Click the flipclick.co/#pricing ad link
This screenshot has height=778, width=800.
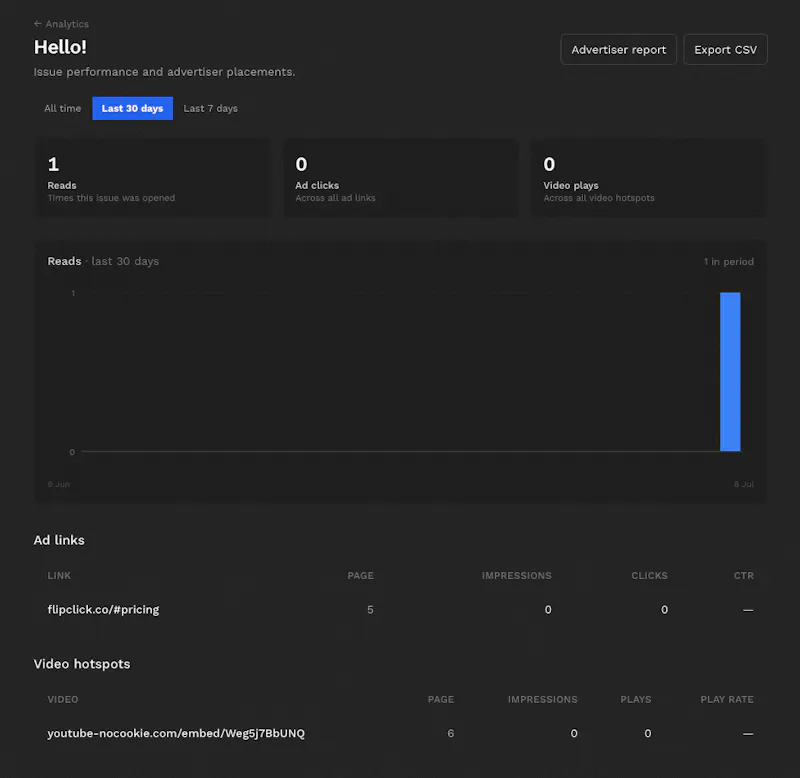pos(103,609)
